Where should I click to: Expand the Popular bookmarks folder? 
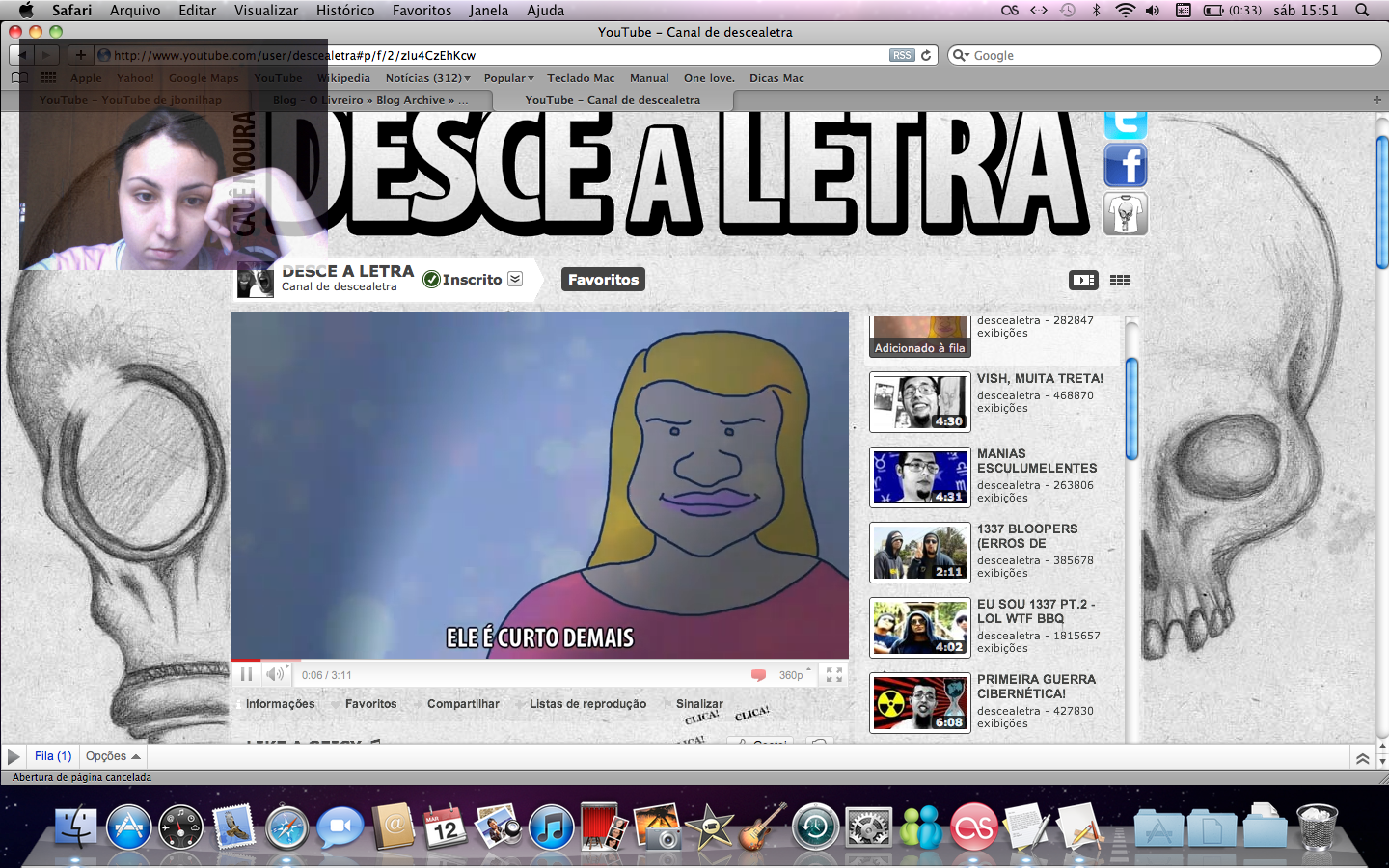click(x=508, y=78)
